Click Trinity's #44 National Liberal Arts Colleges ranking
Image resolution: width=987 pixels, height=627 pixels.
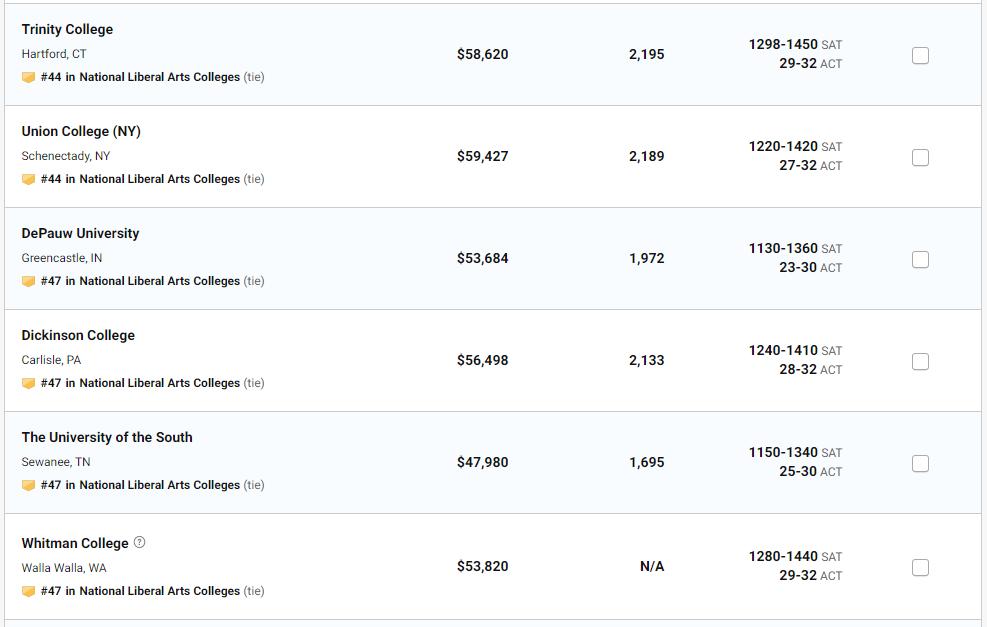pos(140,77)
